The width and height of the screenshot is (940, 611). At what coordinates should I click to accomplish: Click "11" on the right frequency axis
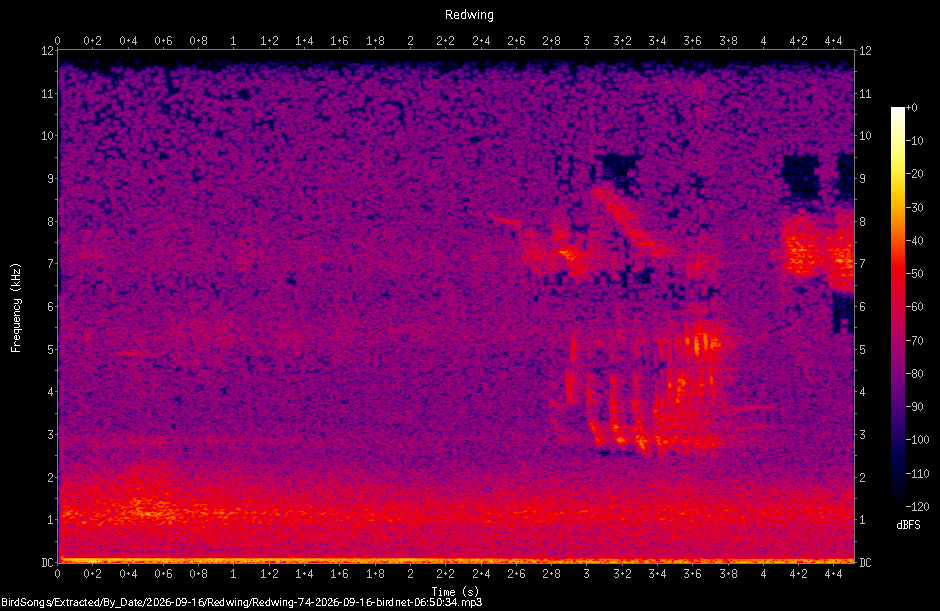point(865,94)
